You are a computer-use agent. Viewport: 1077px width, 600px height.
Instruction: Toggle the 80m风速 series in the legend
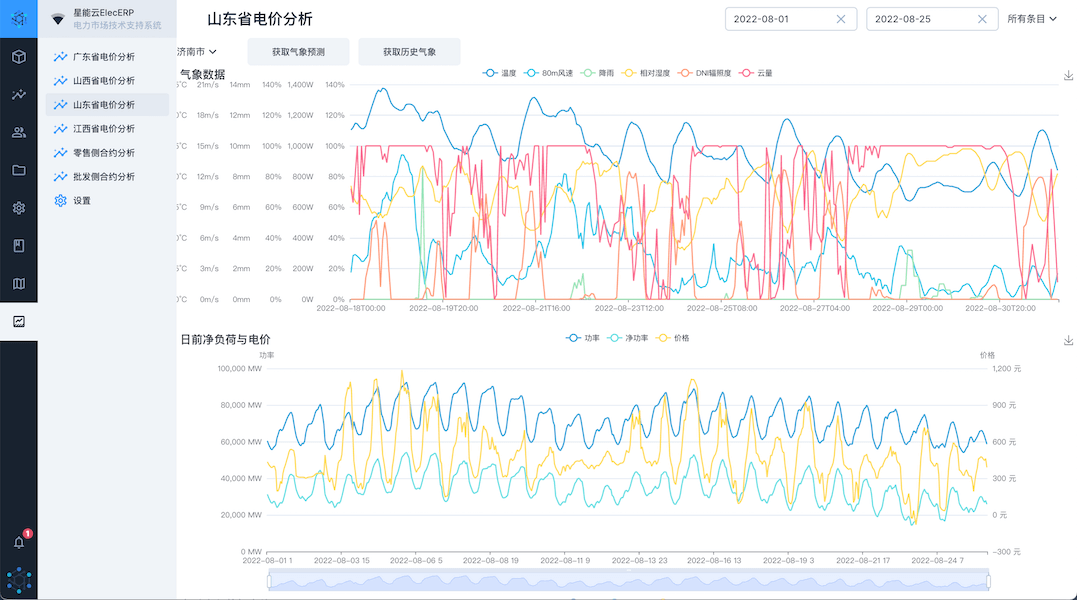[548, 73]
